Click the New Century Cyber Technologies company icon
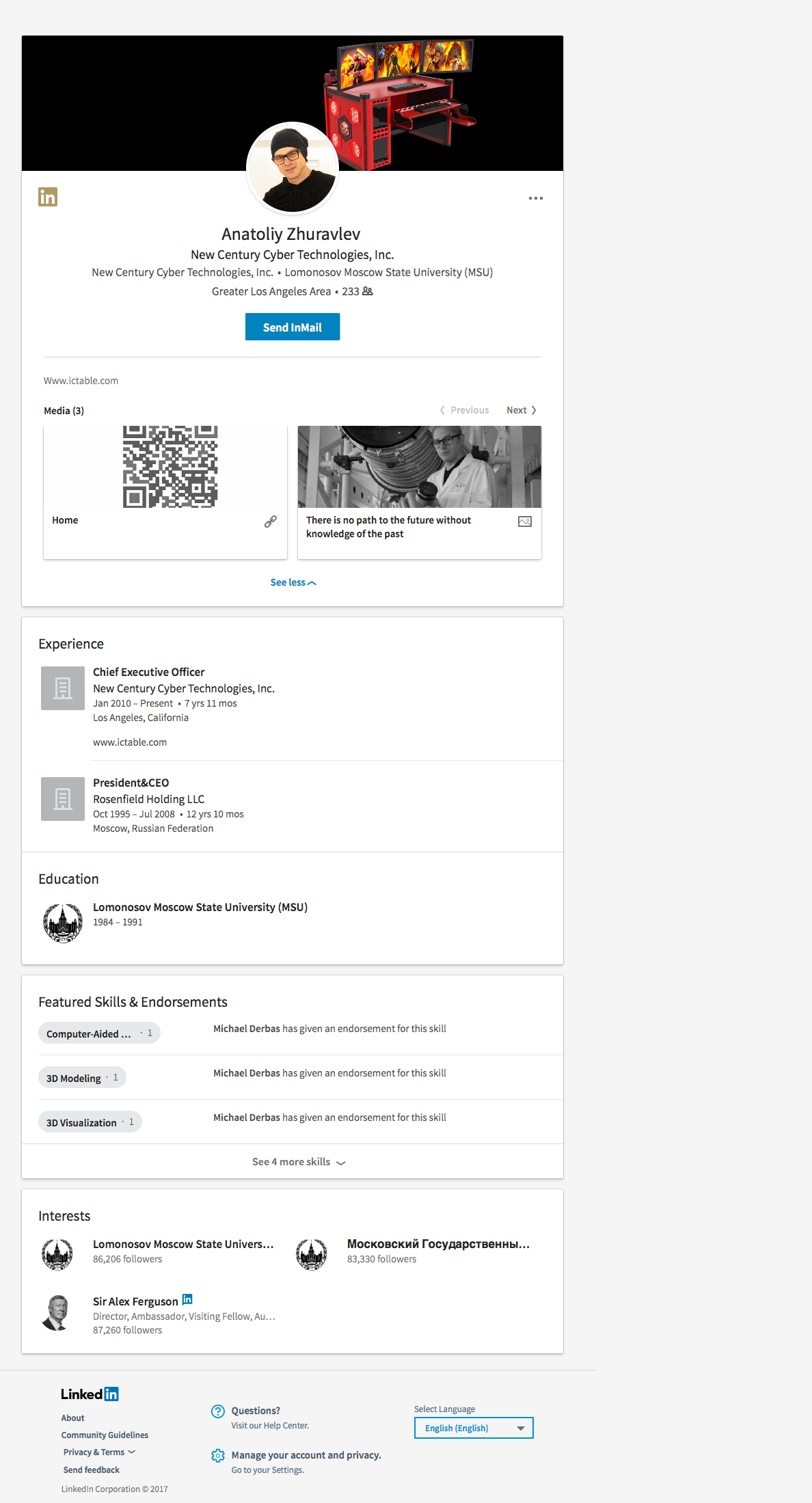Viewport: 812px width, 1503px height. pos(63,688)
